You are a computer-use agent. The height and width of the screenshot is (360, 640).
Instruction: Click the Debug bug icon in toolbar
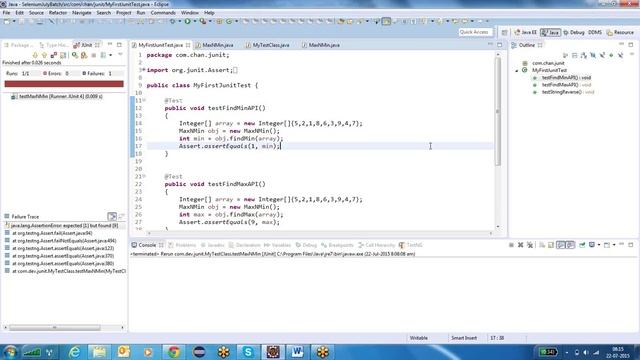point(173,21)
